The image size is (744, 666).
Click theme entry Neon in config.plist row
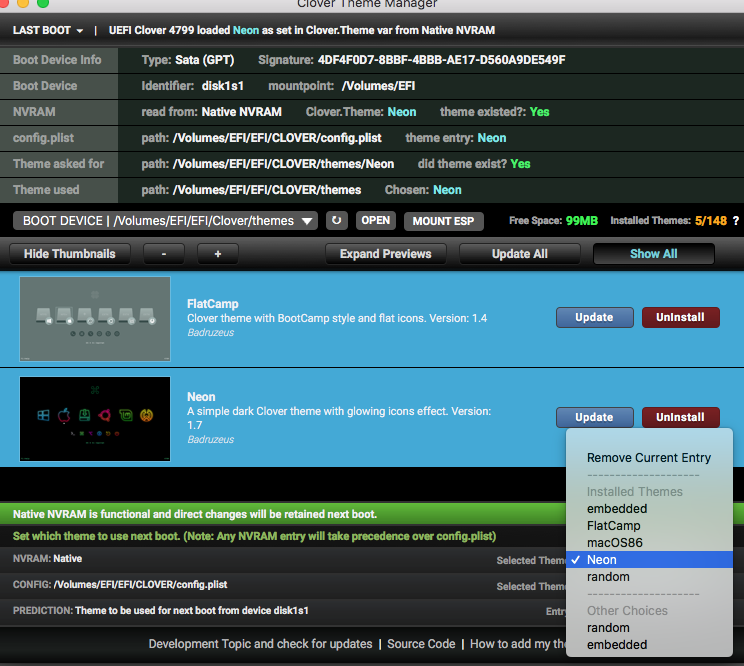click(x=492, y=138)
